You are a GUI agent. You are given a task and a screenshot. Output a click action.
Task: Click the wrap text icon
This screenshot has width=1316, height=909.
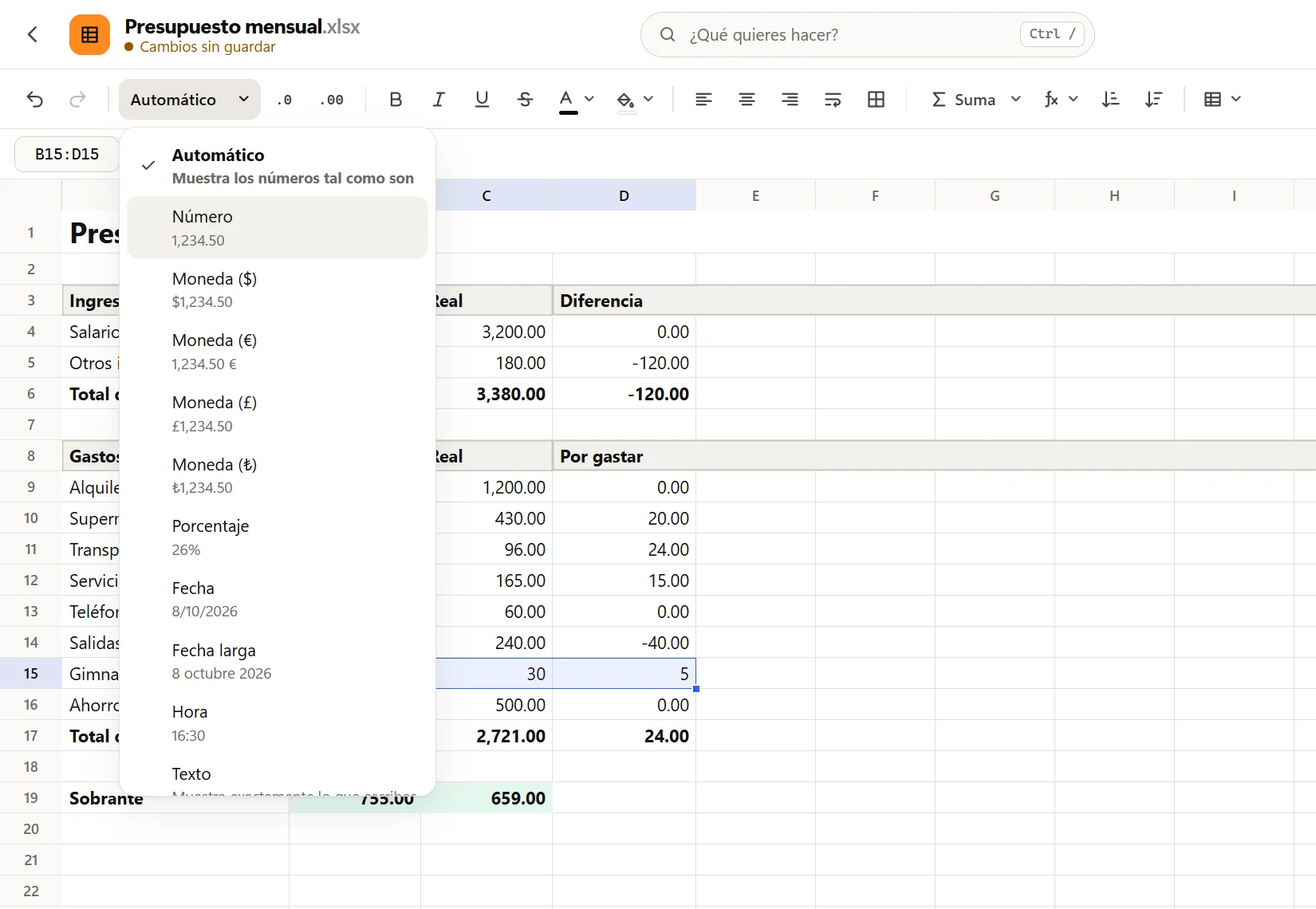(833, 100)
